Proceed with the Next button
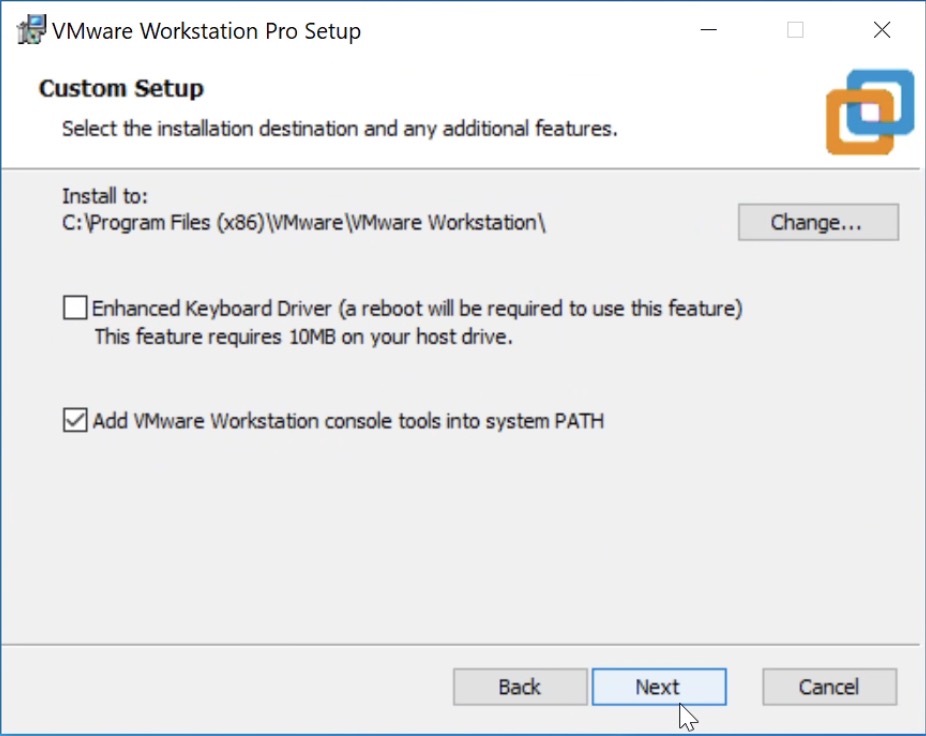 [x=658, y=687]
